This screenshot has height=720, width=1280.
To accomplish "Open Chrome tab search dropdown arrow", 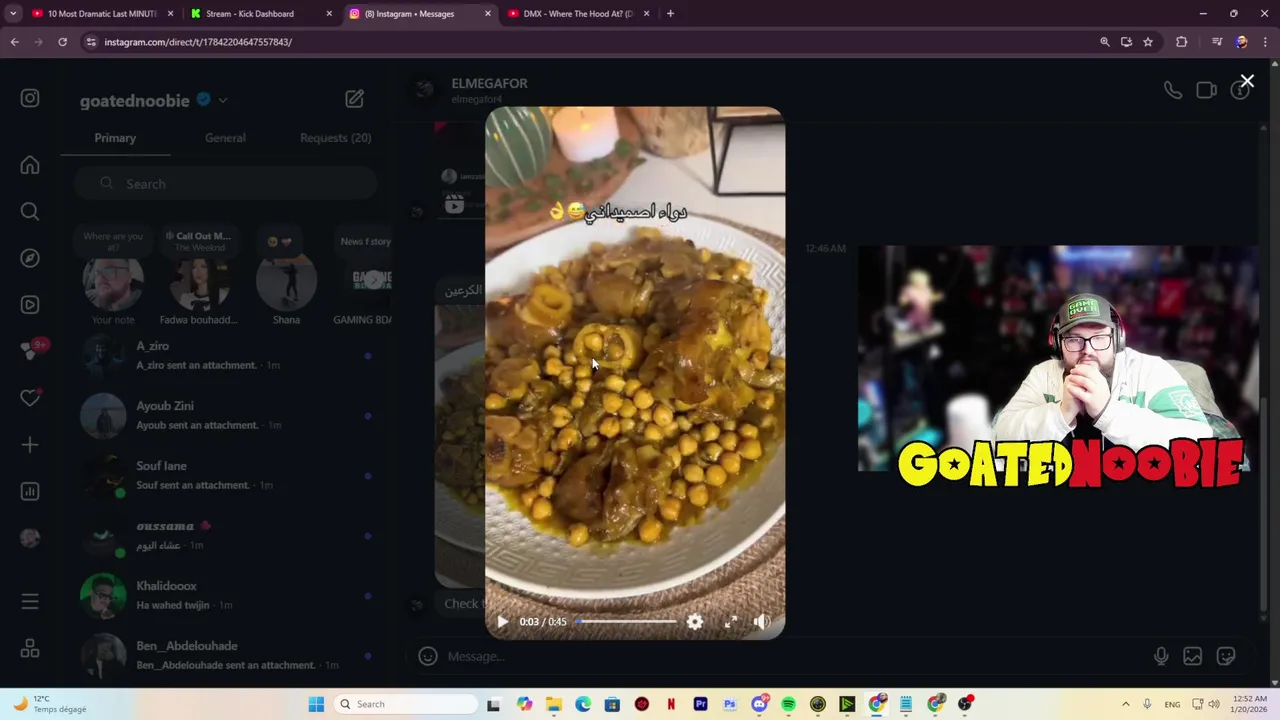I will (x=13, y=14).
